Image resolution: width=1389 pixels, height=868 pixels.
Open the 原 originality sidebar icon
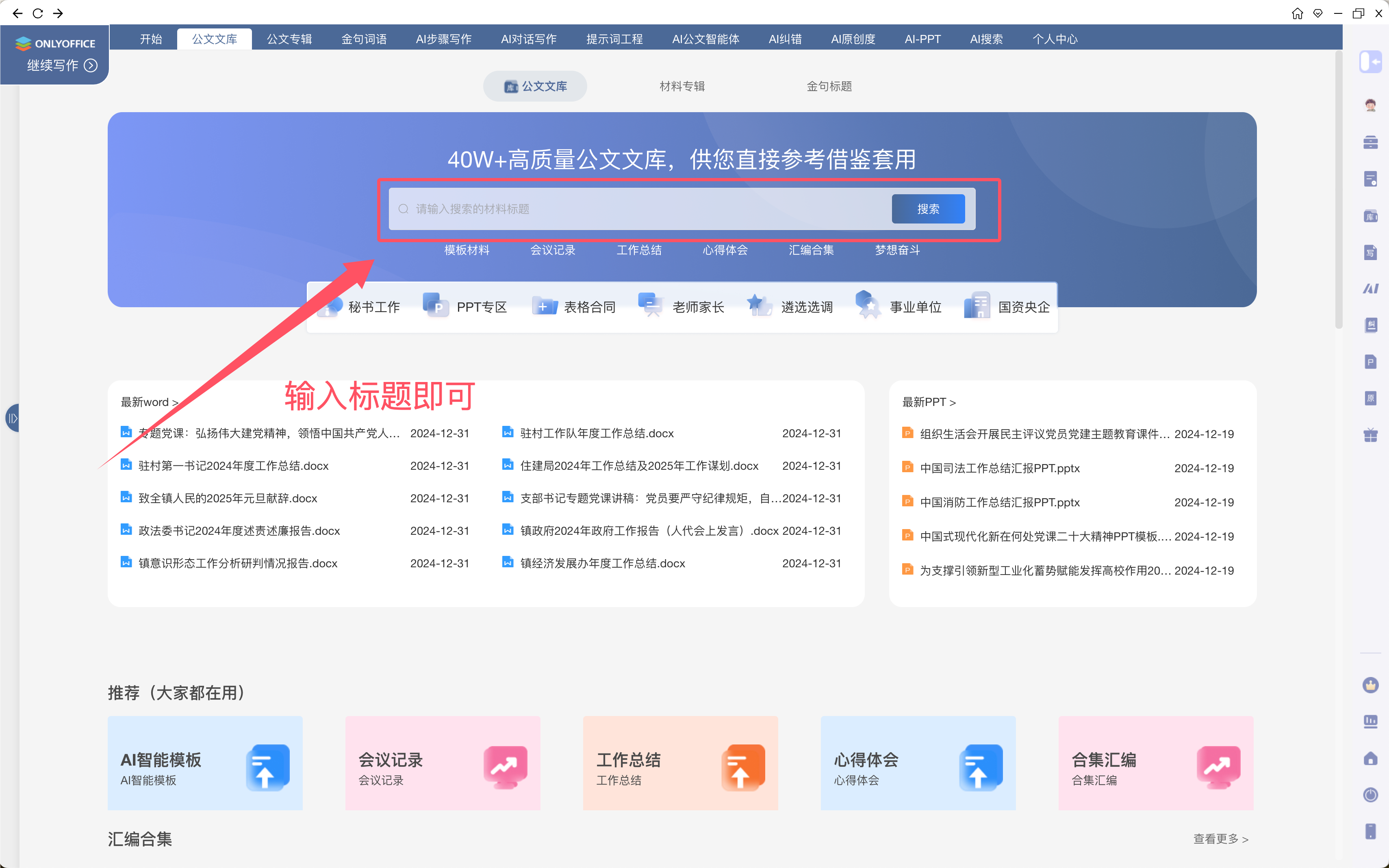(x=1371, y=398)
